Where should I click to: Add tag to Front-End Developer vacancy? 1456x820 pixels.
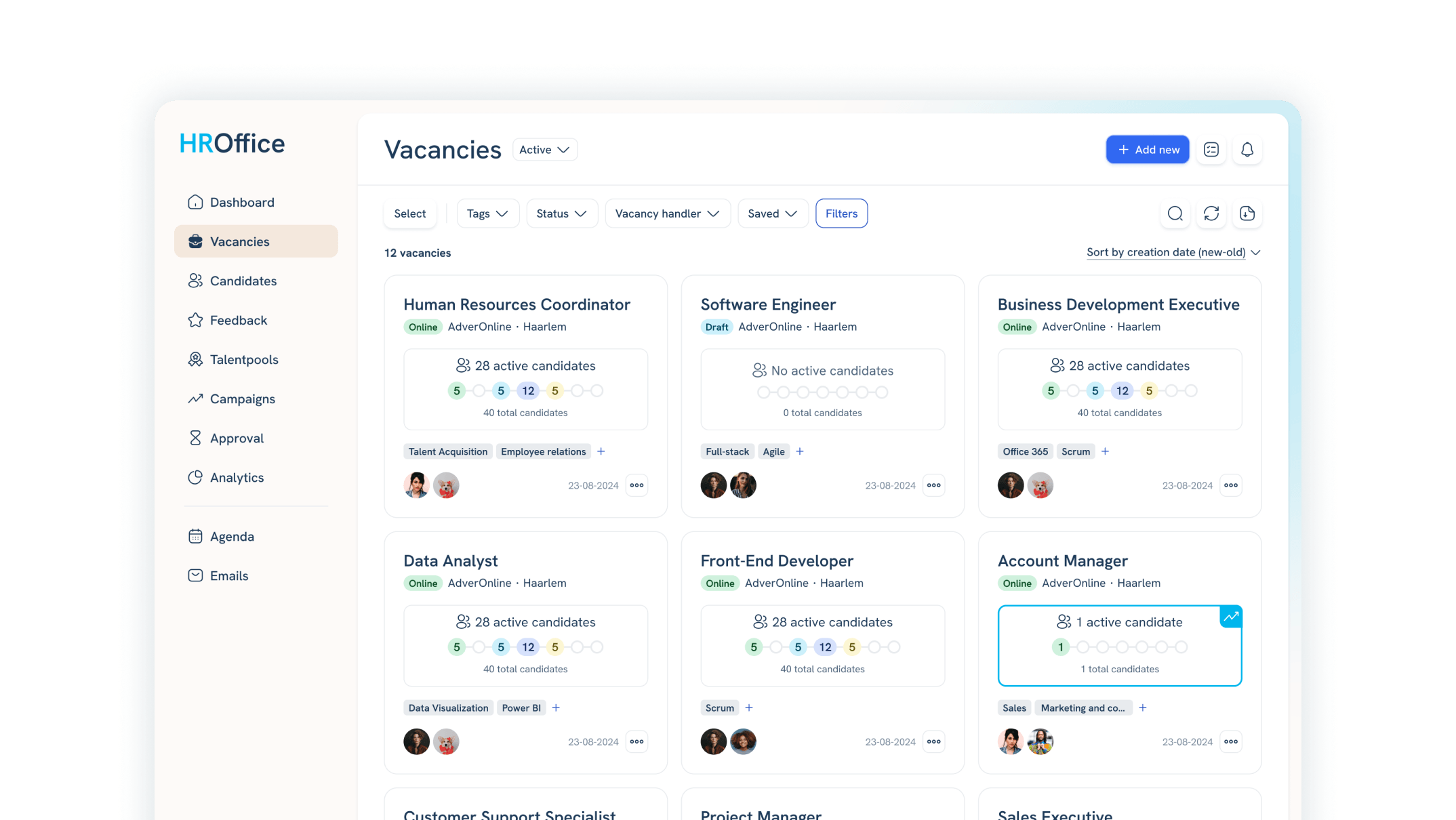pyautogui.click(x=749, y=708)
